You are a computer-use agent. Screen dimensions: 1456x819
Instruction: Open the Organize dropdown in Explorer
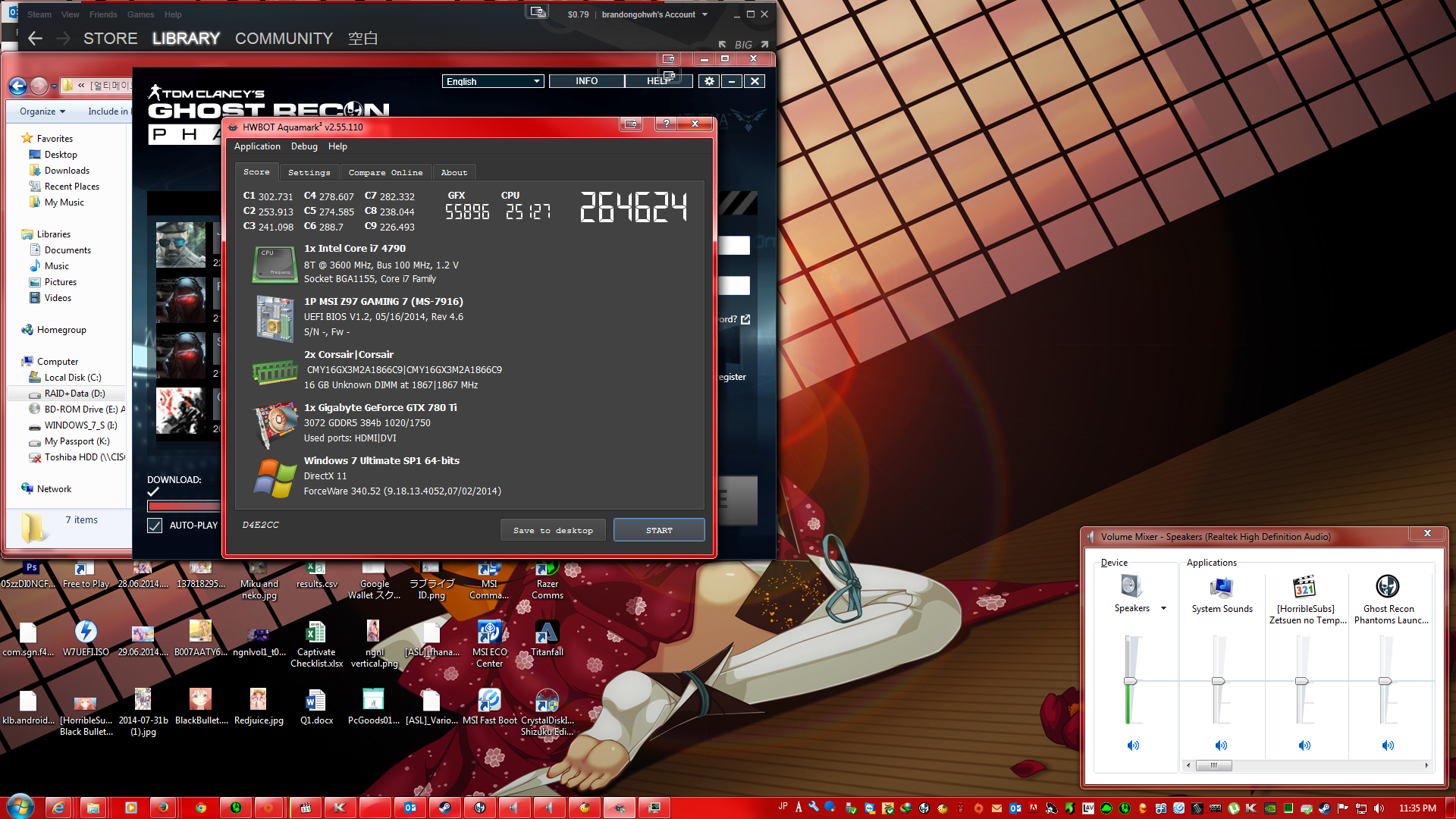42,111
